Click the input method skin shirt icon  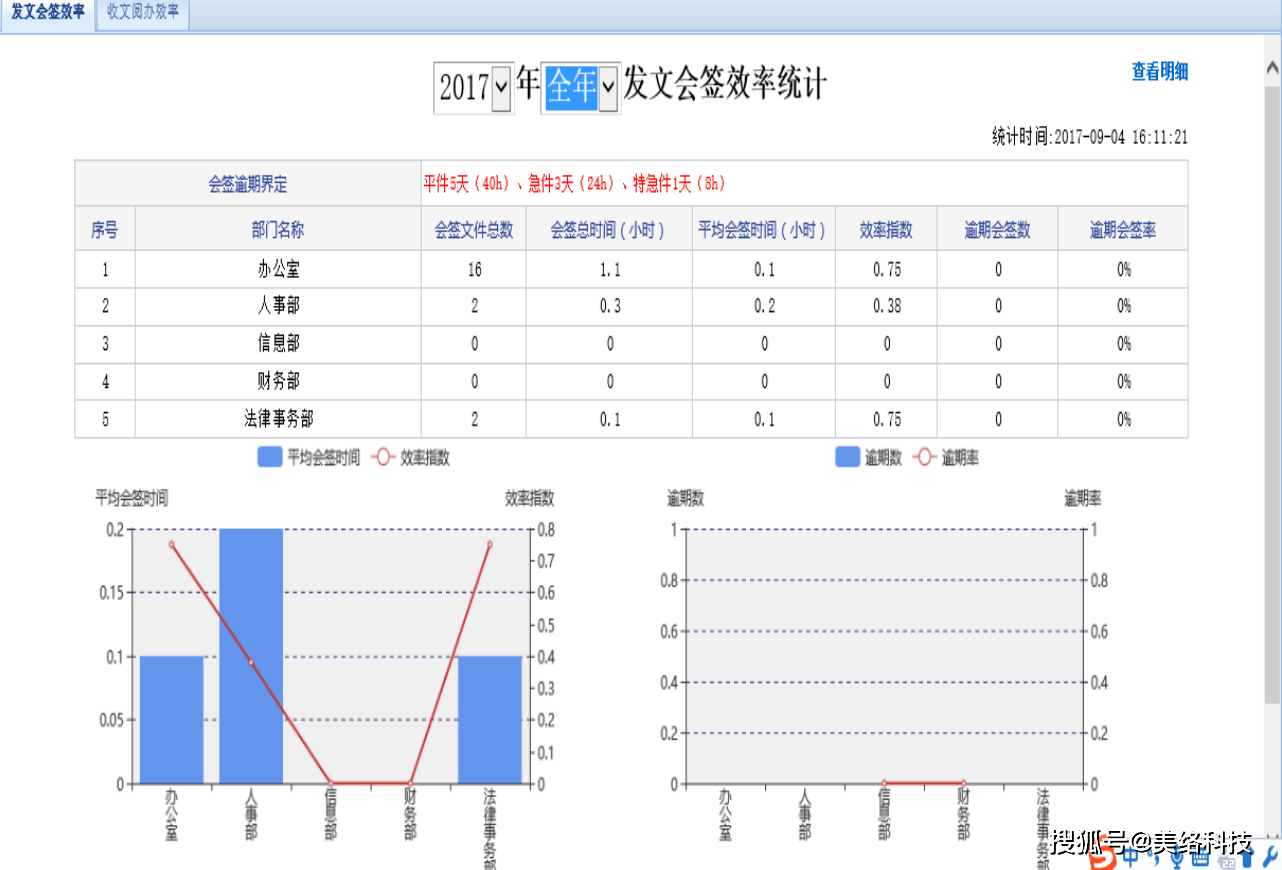point(1247,858)
